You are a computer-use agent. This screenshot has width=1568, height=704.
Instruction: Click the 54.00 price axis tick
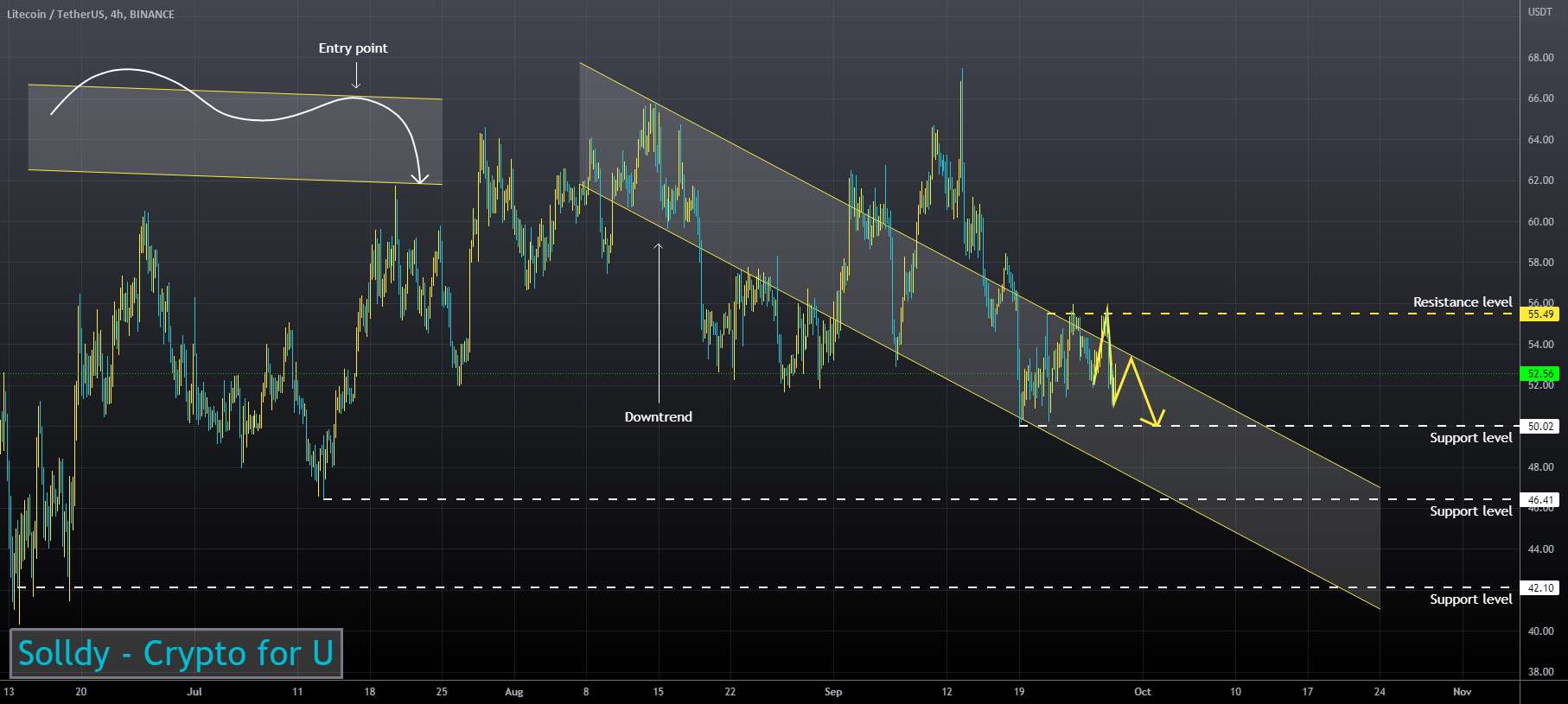coord(1540,345)
